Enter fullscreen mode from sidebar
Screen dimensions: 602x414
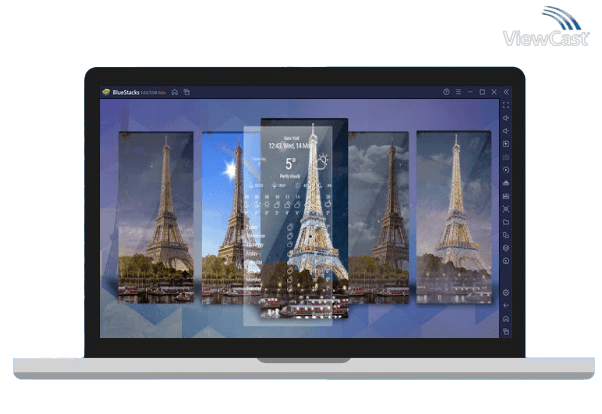[x=506, y=105]
